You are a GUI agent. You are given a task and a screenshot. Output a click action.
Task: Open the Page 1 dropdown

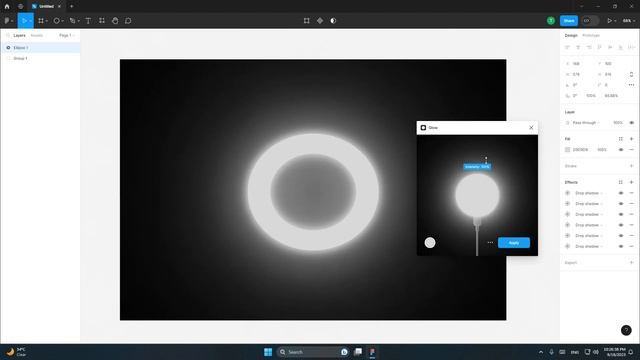pos(67,36)
